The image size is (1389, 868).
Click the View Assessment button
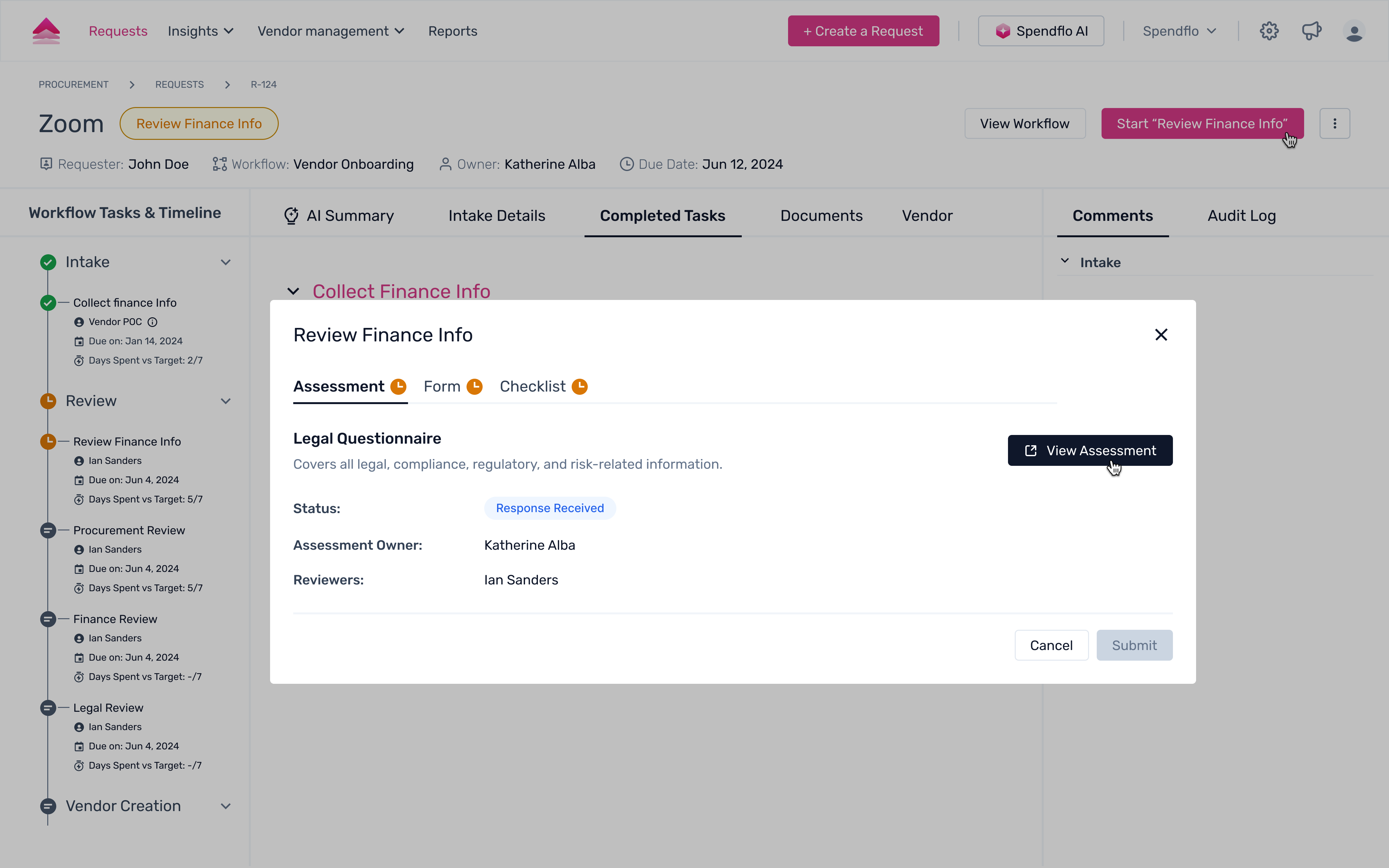tap(1089, 451)
